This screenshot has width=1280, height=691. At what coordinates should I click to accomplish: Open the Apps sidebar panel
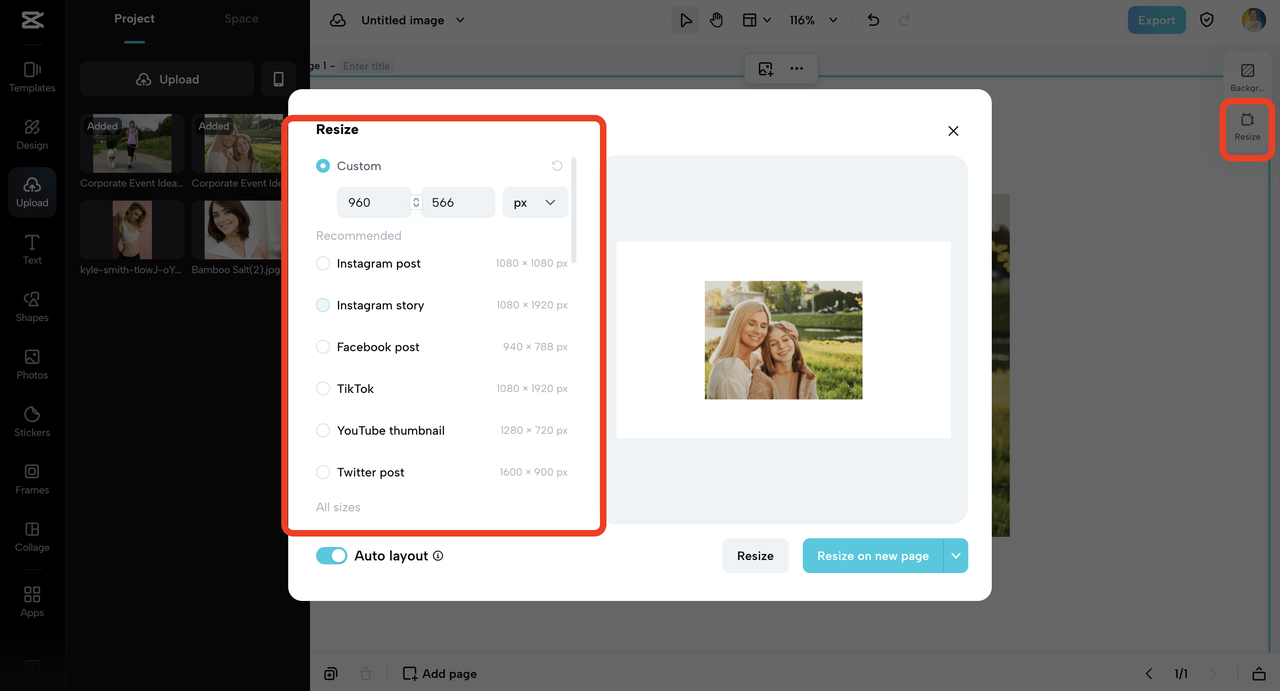[32, 601]
